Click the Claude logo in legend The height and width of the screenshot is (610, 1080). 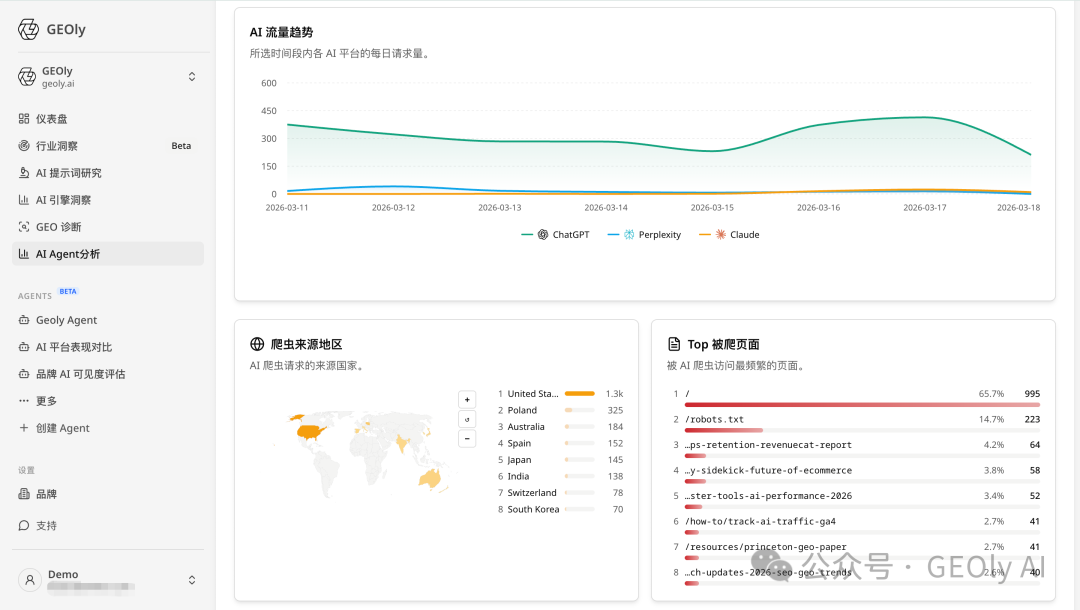(720, 235)
